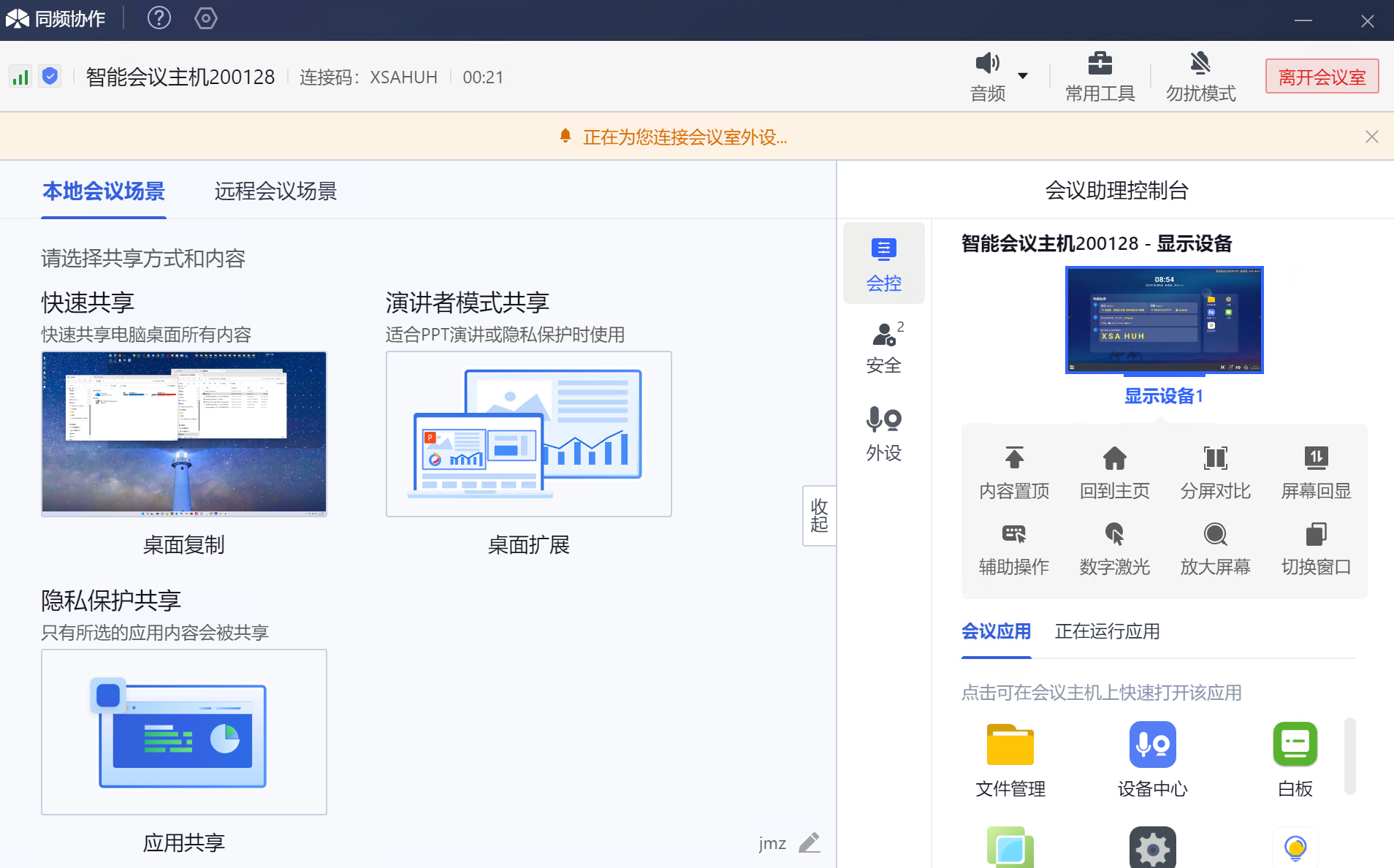Activate the 数字激光 digital laser pointer
The image size is (1394, 868).
1114,534
